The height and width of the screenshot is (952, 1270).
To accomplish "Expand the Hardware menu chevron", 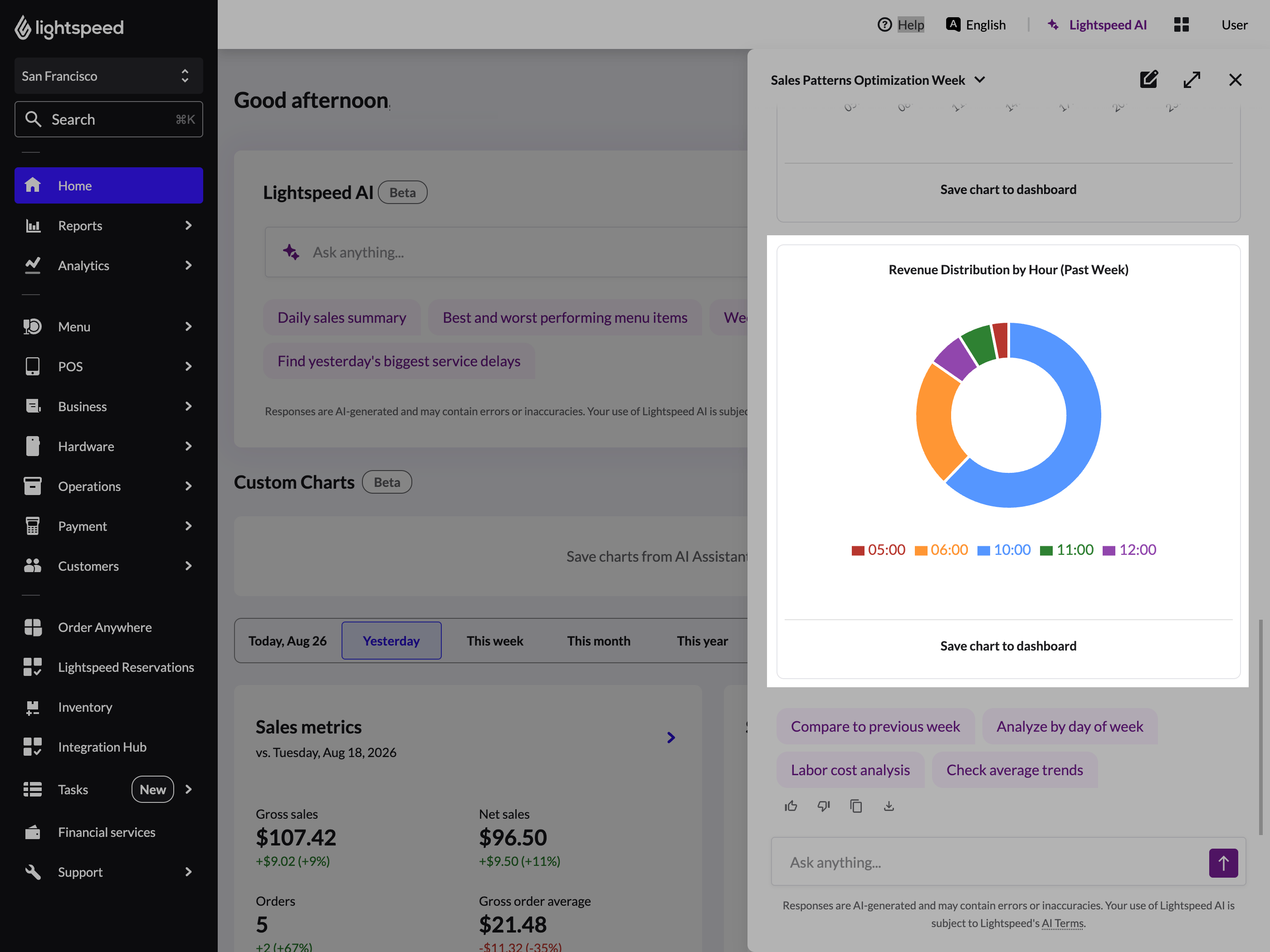I will 188,446.
